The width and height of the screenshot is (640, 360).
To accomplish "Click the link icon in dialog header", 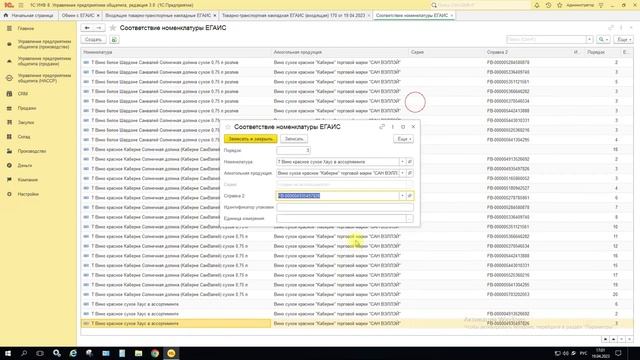I will (382, 127).
